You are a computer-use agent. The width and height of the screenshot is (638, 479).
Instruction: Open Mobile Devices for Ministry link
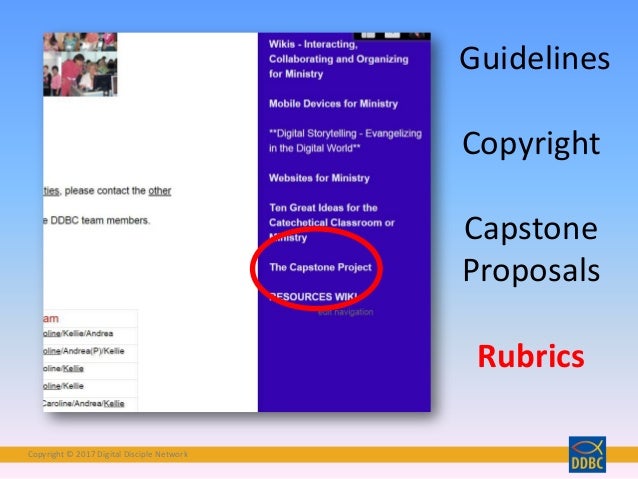333,104
